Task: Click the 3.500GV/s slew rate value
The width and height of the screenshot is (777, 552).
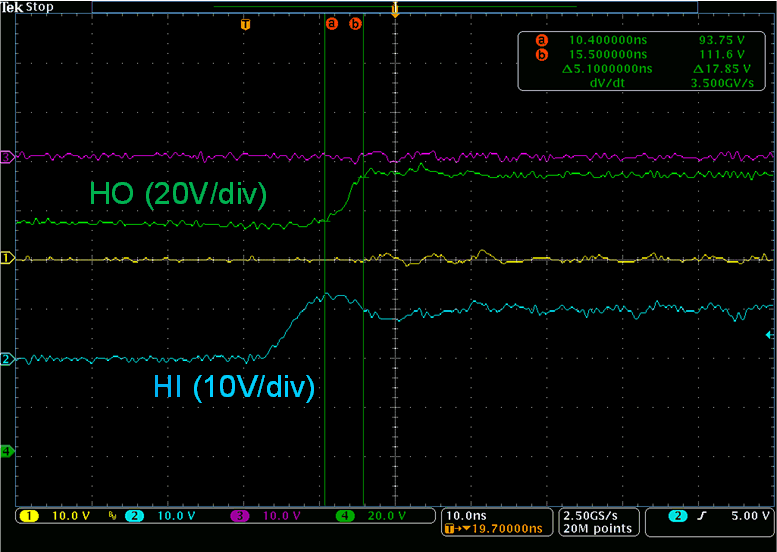Action: [x=722, y=83]
